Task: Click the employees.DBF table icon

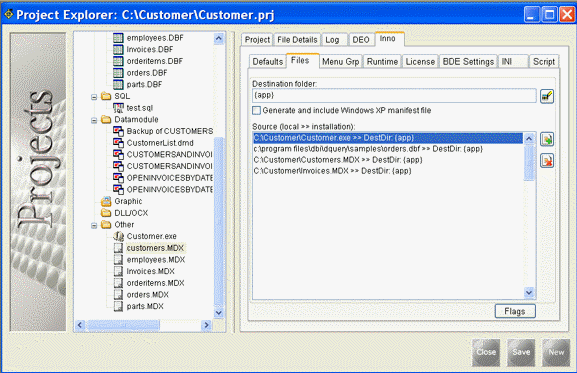Action: pyautogui.click(x=118, y=38)
